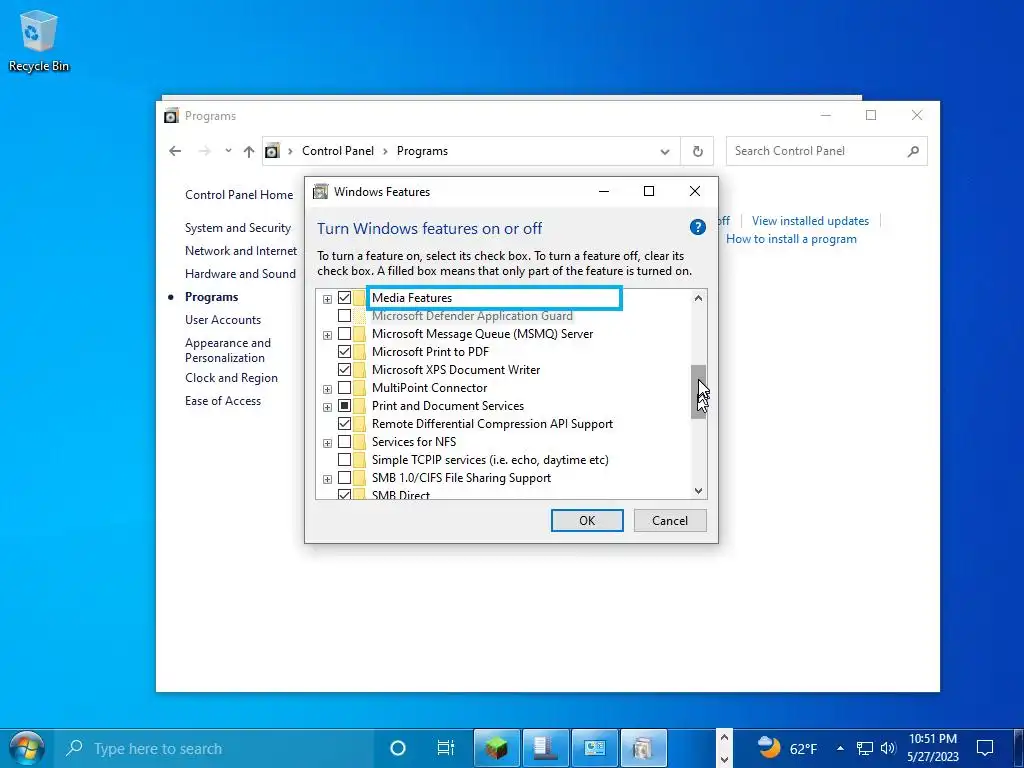Show hidden system tray icons
Screen dimensions: 1024x768
pos(840,748)
